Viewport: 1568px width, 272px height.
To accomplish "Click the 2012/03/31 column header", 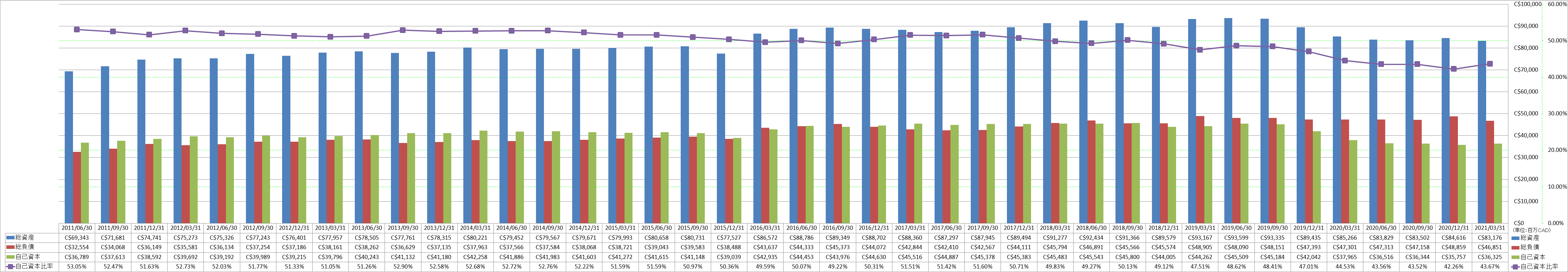I will point(186,228).
